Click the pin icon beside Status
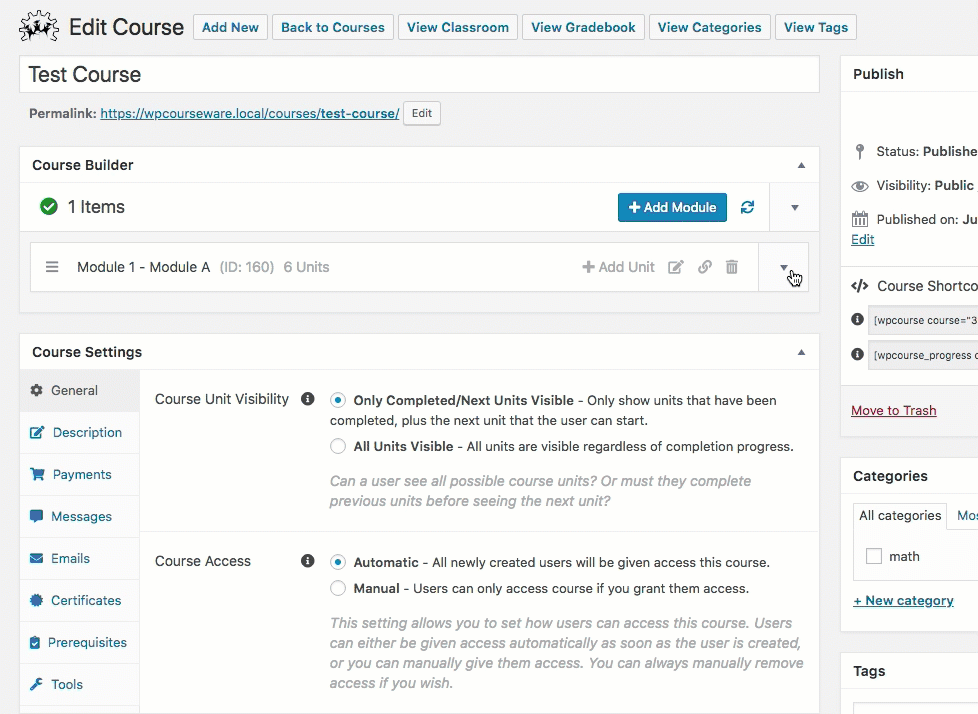This screenshot has height=714, width=978. [860, 152]
